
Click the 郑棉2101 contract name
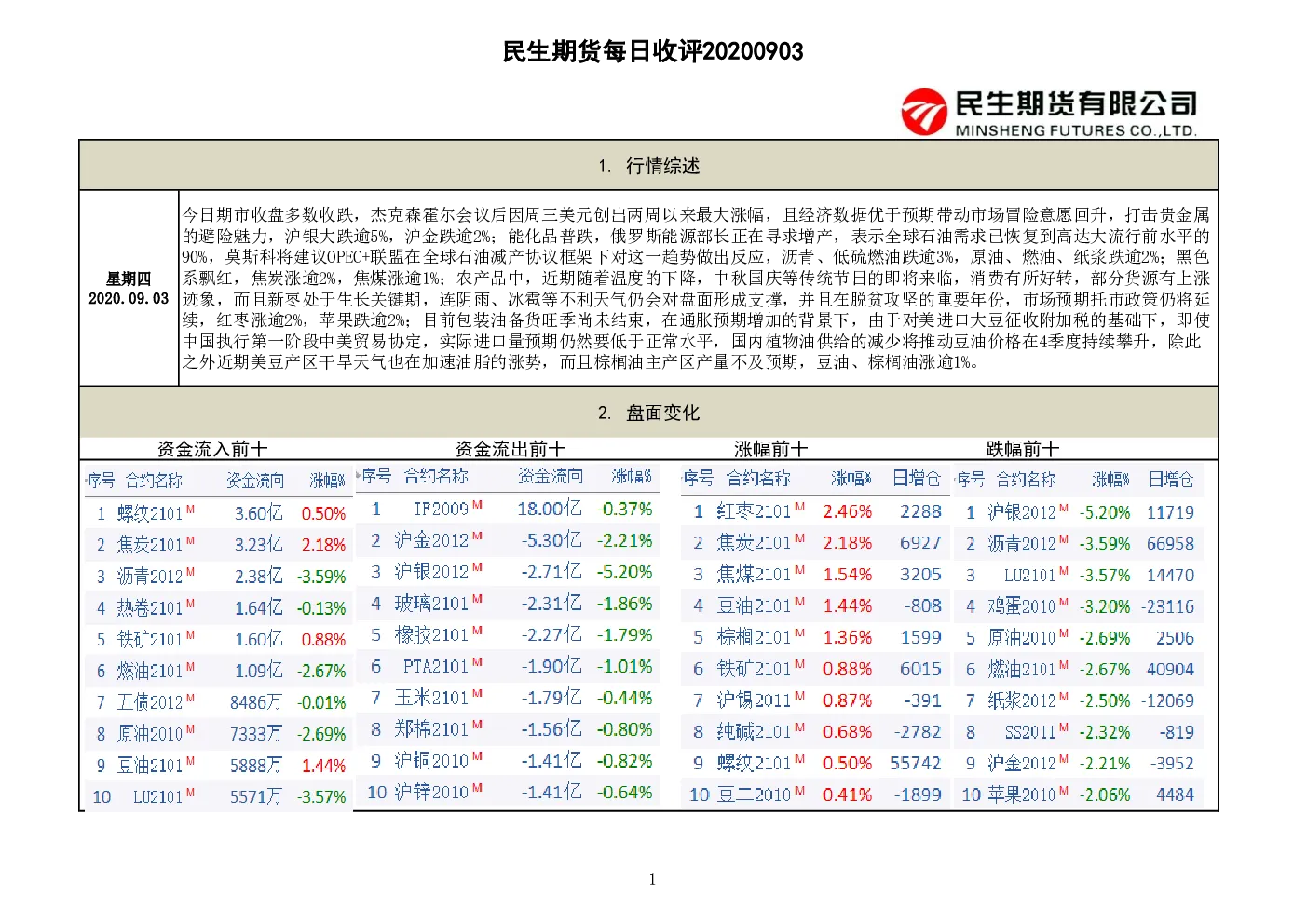pos(431,729)
